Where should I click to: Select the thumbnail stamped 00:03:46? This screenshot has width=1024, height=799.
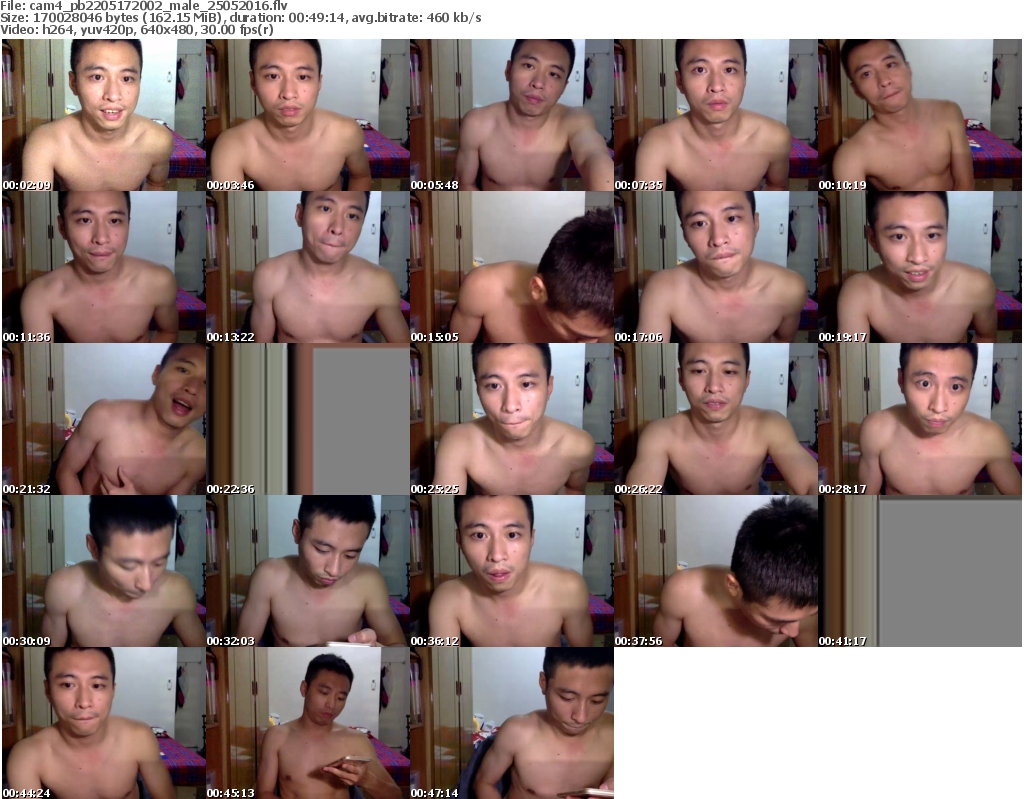308,115
